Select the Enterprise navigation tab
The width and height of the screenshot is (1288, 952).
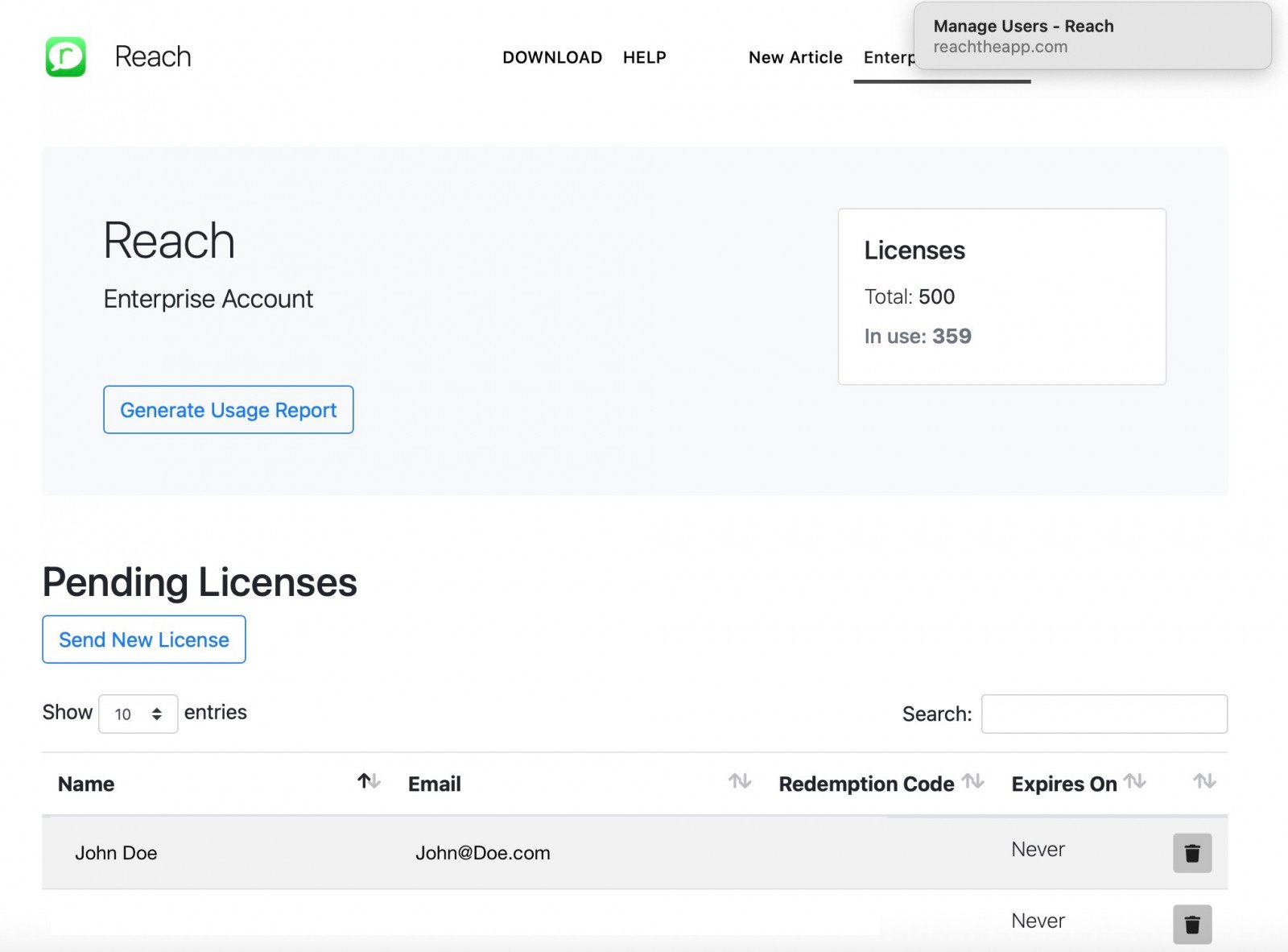[x=888, y=58]
